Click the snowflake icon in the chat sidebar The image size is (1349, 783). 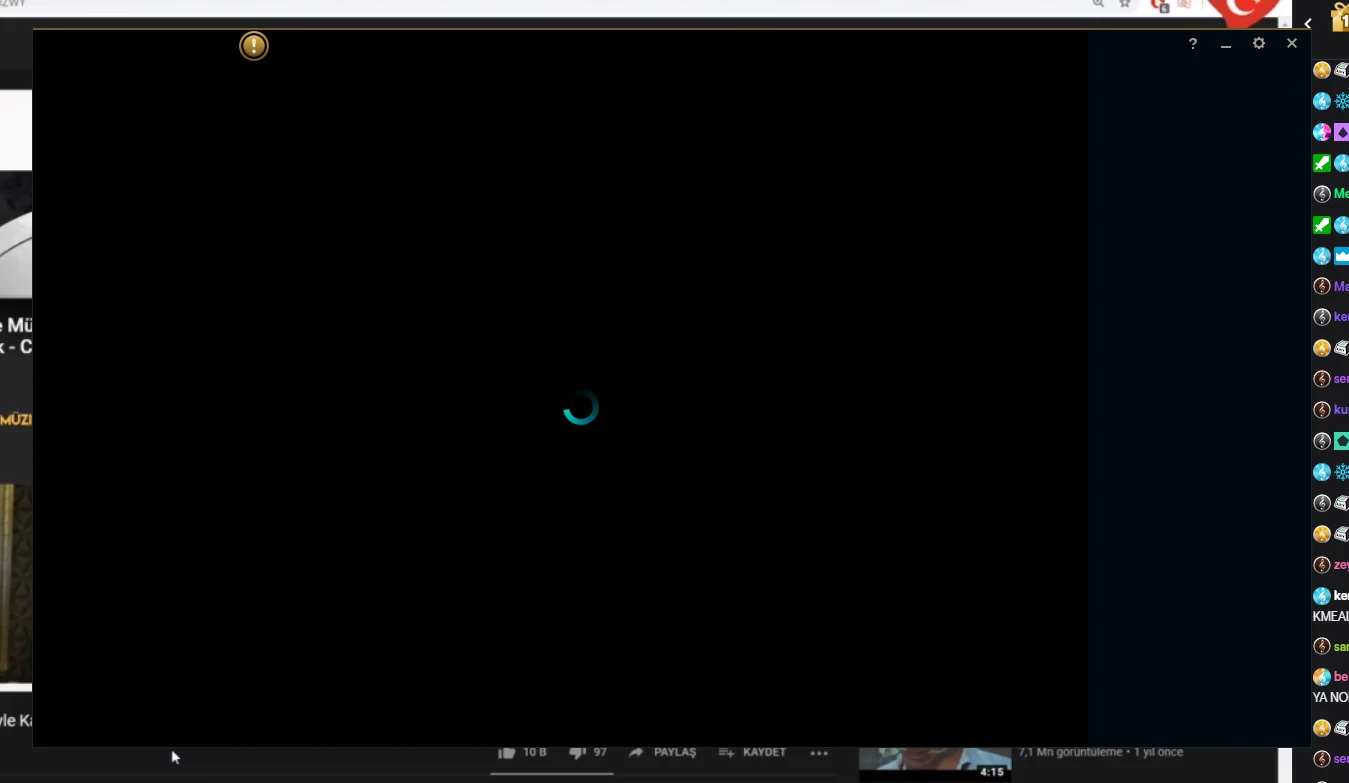(1342, 100)
